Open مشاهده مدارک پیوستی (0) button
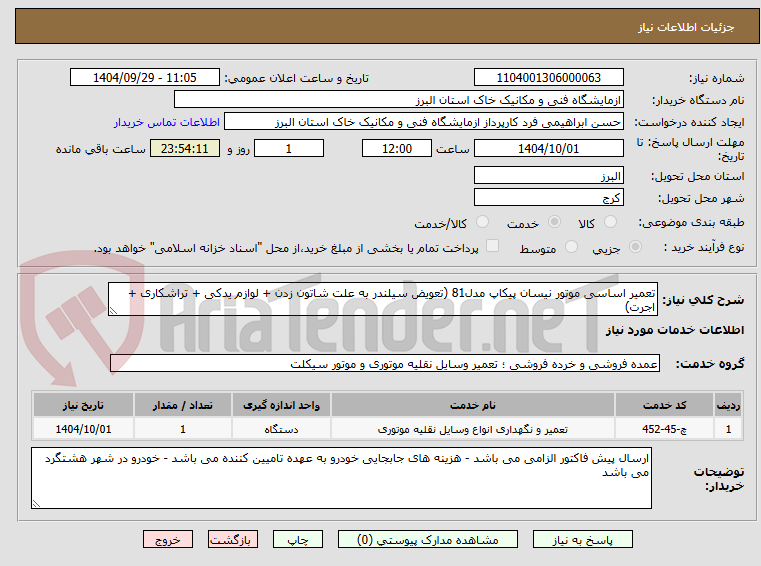The image size is (761, 566). 428,539
